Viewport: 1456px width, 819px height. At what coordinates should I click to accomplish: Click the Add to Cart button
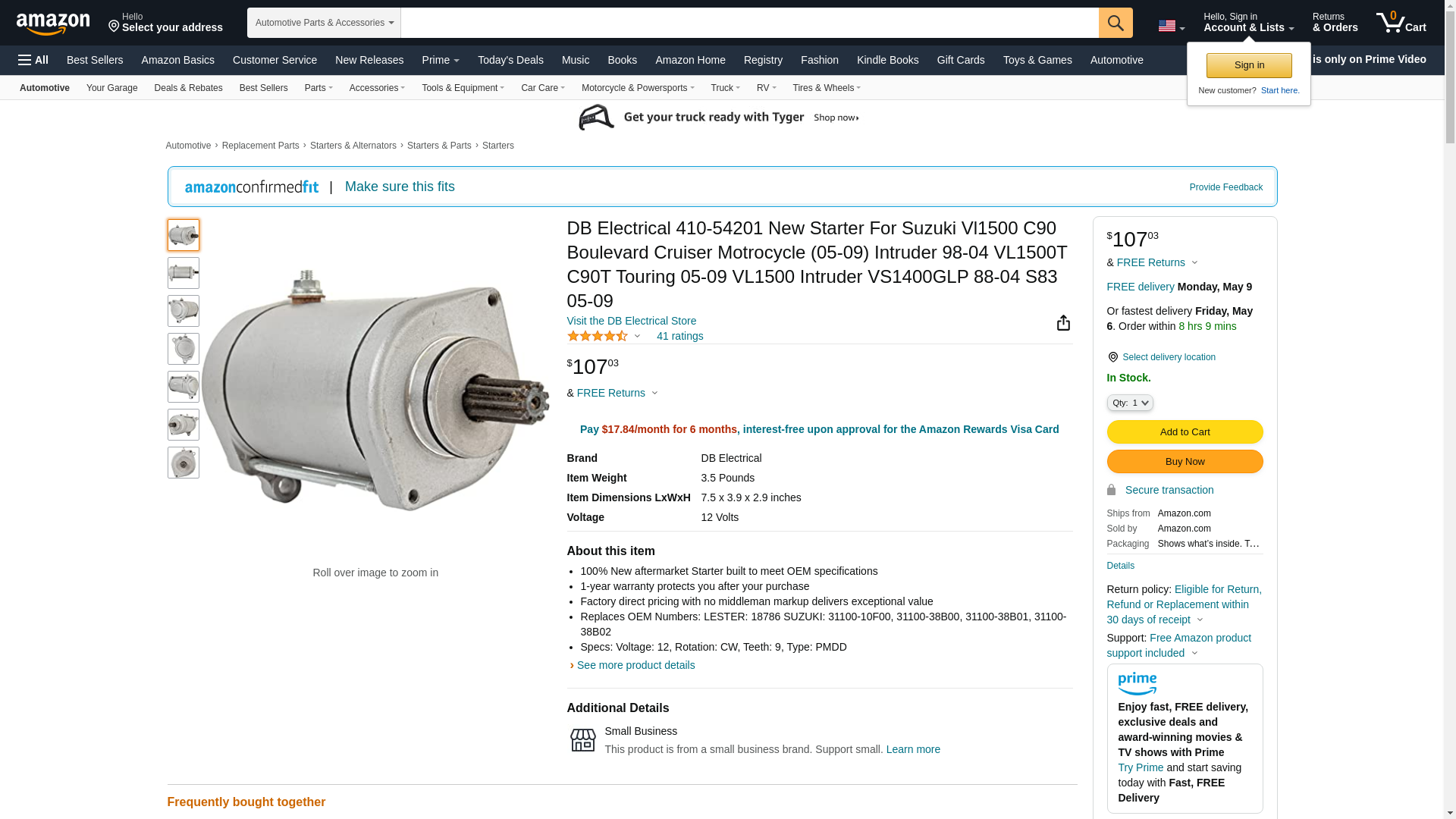point(1185,432)
